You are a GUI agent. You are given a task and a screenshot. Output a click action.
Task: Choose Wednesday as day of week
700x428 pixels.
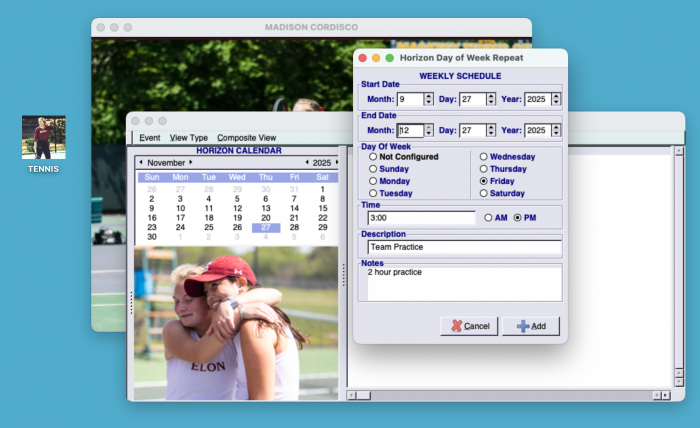click(x=484, y=157)
